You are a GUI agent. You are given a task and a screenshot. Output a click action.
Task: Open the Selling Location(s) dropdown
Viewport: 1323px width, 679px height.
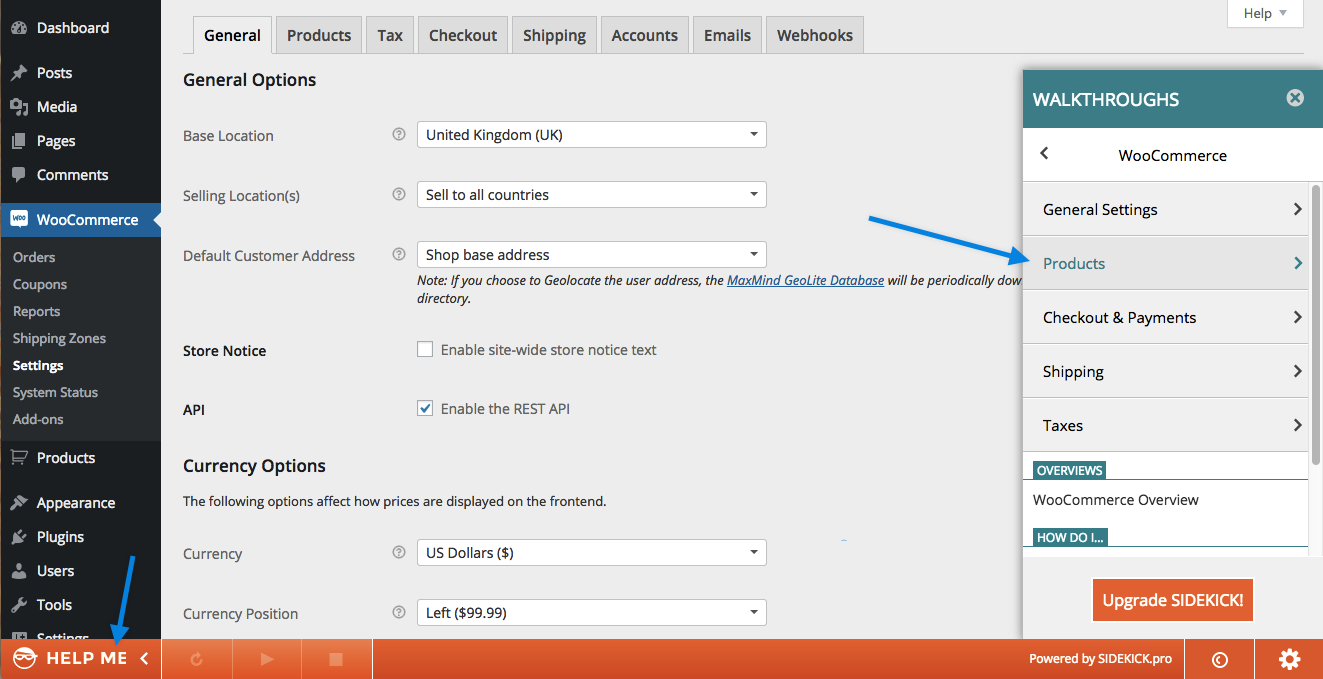(592, 194)
